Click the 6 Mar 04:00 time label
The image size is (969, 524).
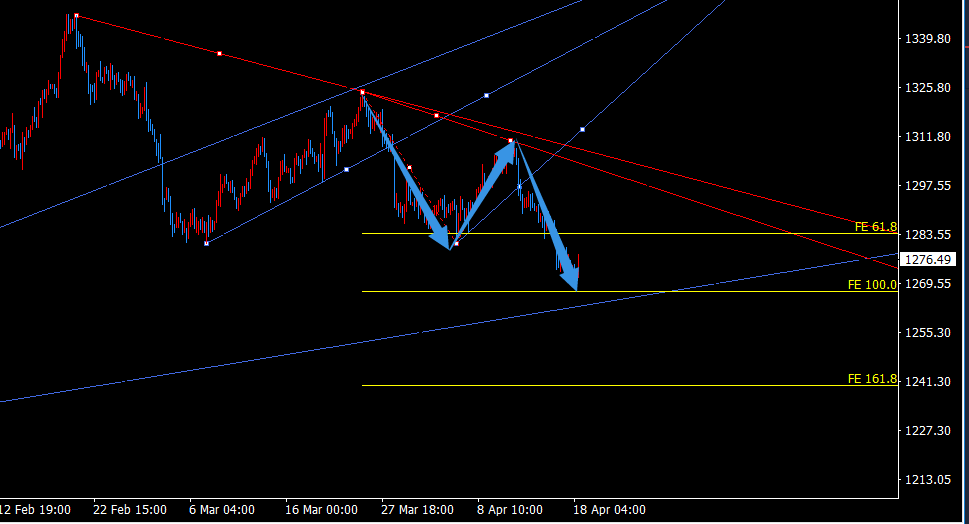pyautogui.click(x=222, y=510)
